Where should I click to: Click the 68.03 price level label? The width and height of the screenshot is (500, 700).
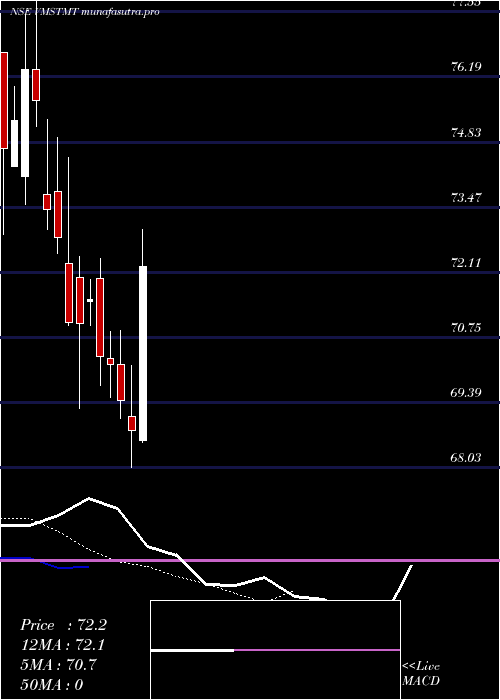pos(466,458)
